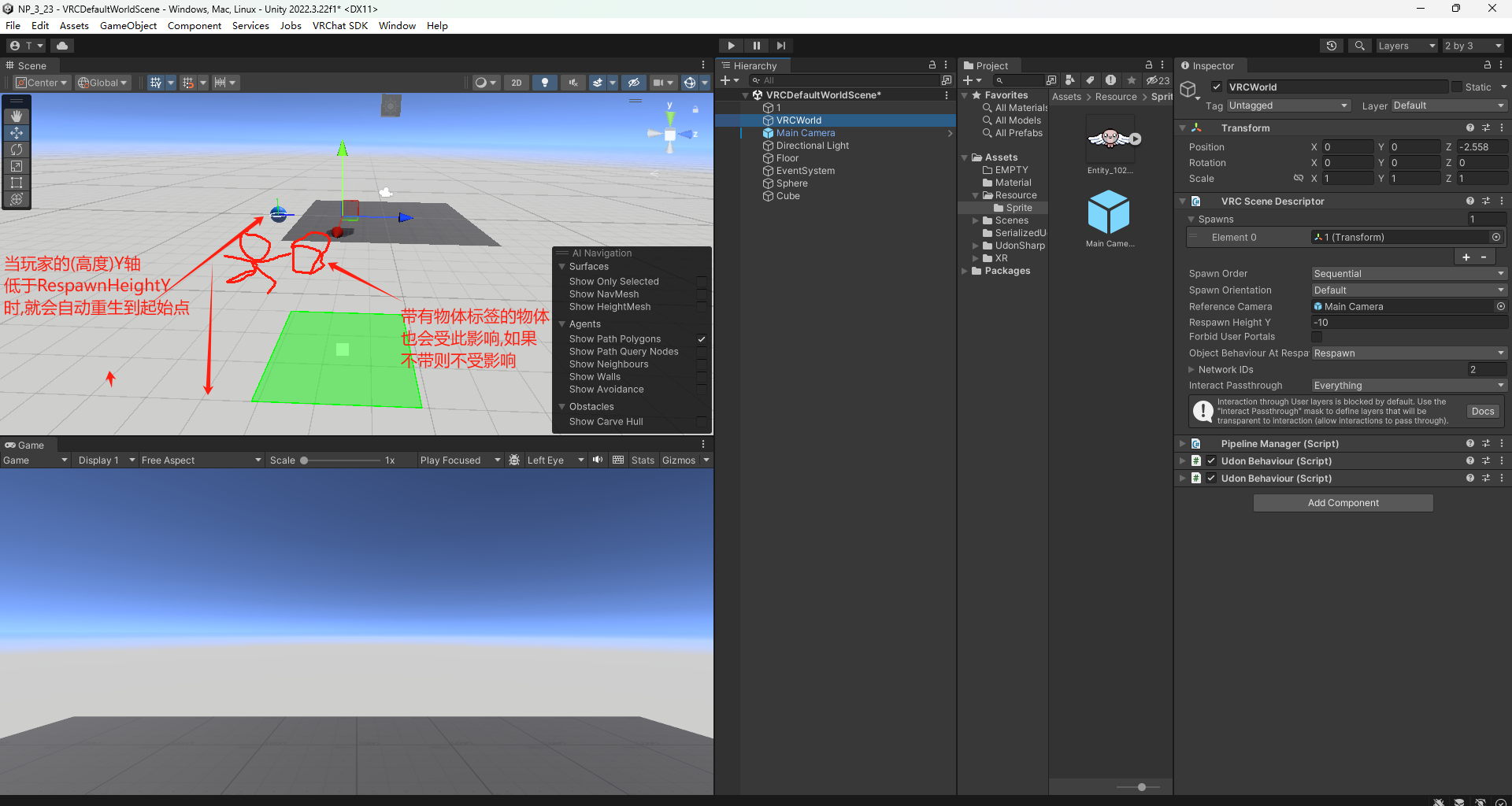Select the Move tool
The height and width of the screenshot is (806, 1512).
pyautogui.click(x=17, y=133)
